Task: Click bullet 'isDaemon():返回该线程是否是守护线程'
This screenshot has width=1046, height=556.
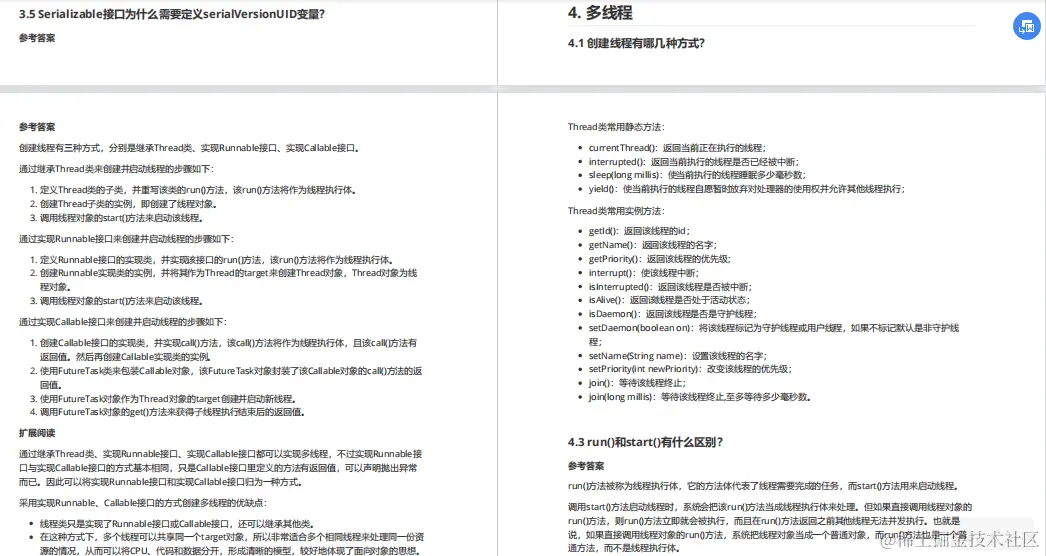Action: (672, 314)
